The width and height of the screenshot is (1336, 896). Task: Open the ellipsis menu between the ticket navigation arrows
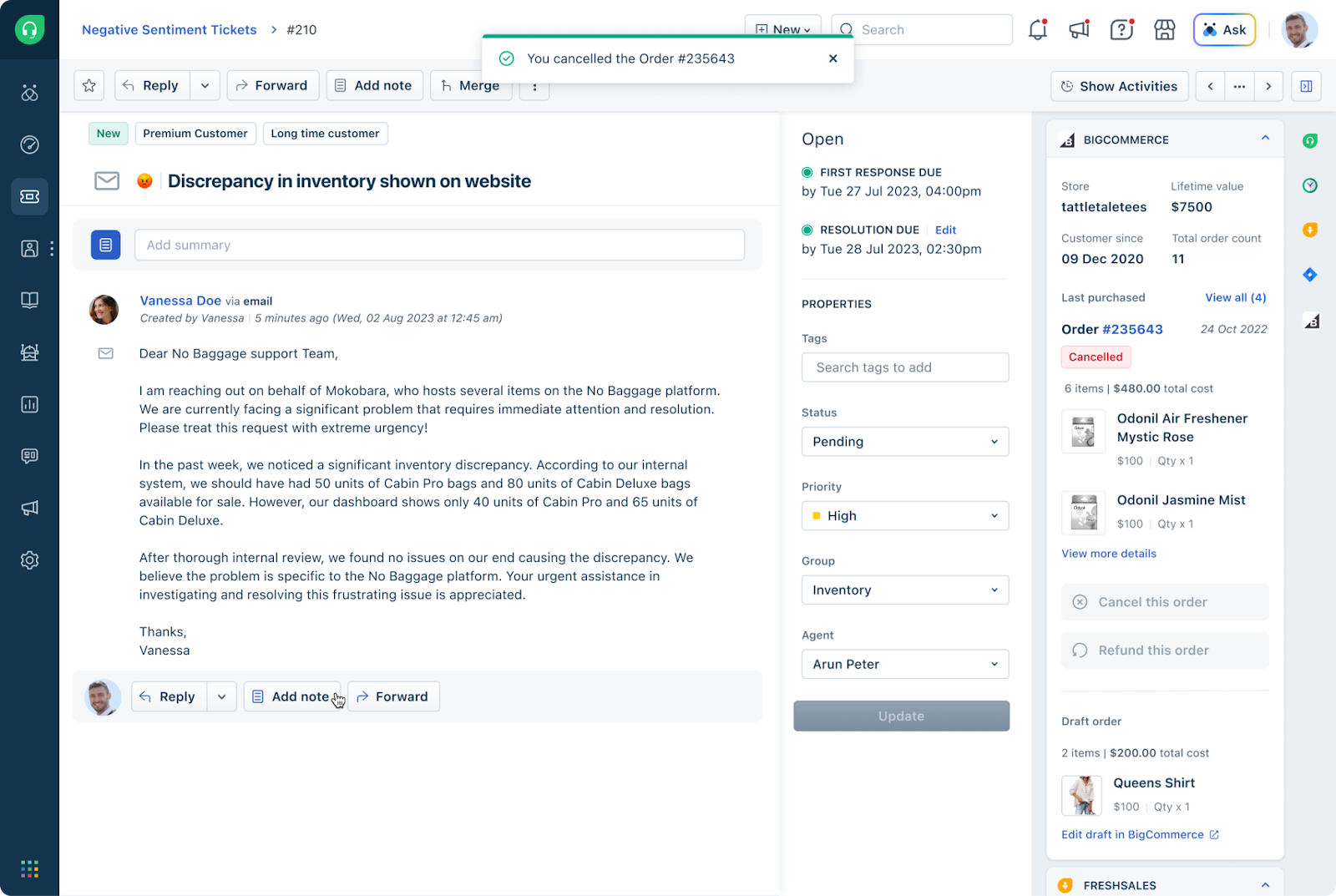(x=1239, y=86)
